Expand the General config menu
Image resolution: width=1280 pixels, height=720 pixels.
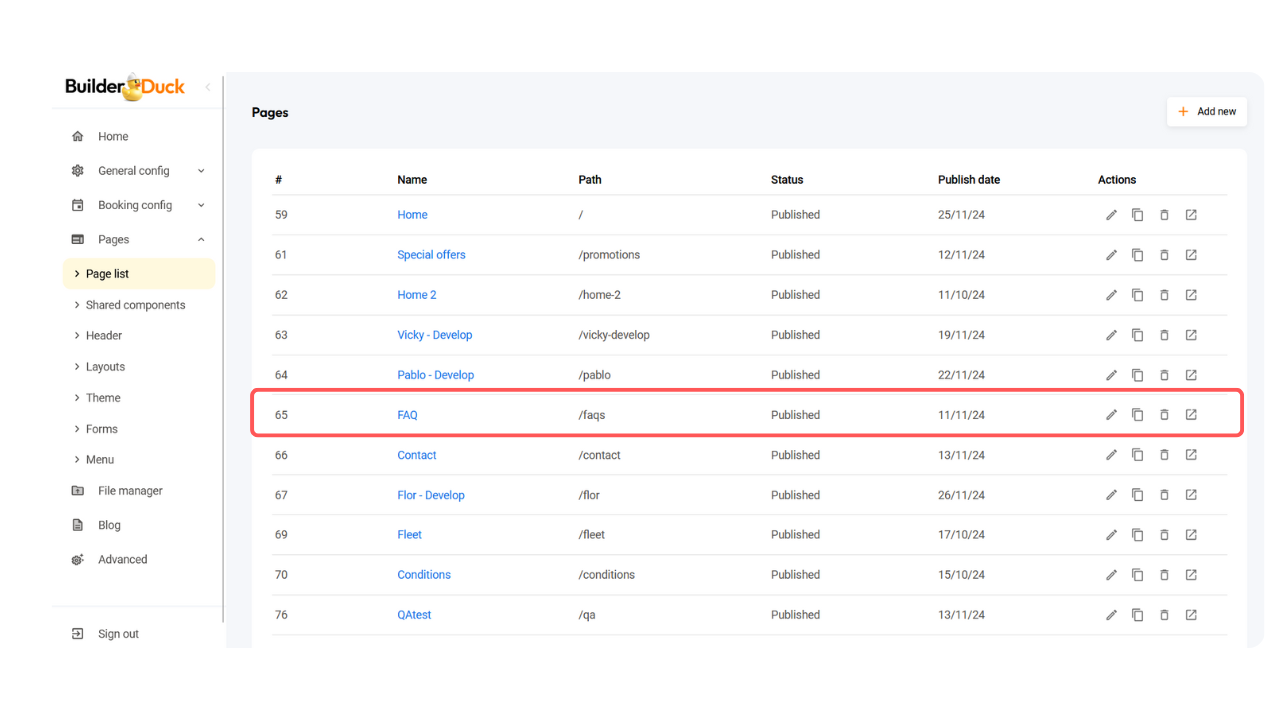[138, 171]
